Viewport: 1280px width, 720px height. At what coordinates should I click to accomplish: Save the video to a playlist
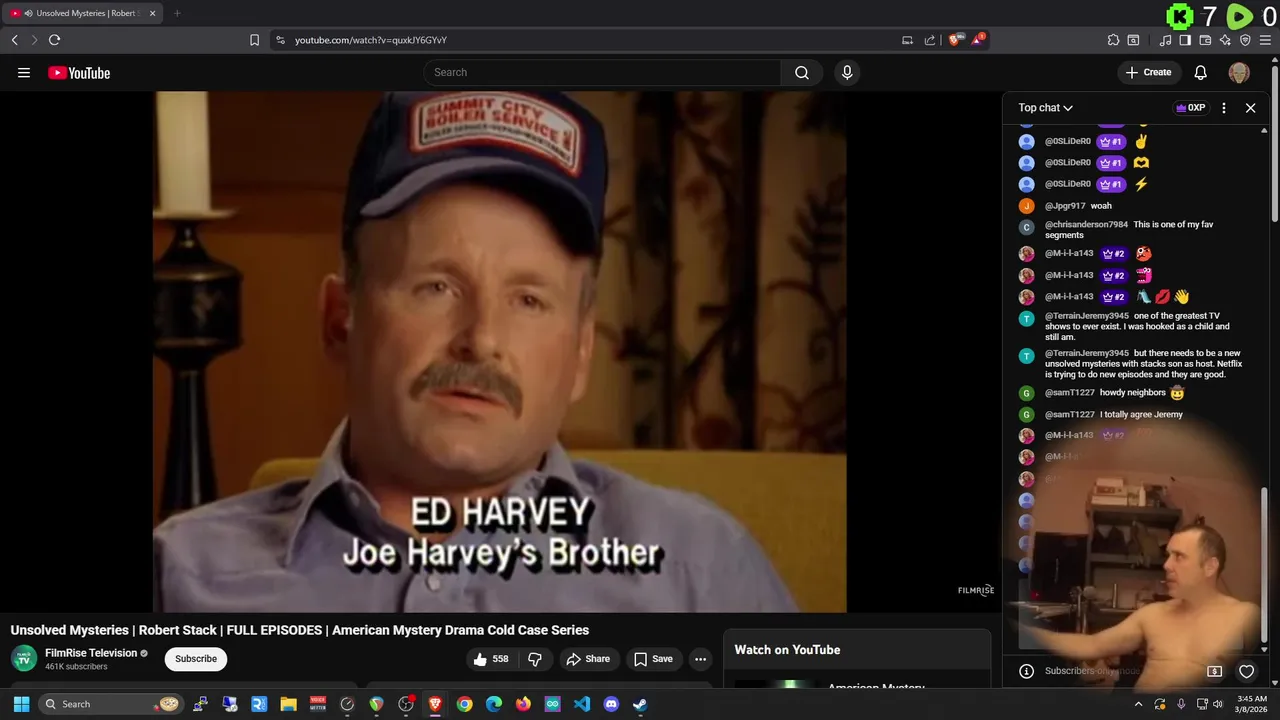[x=652, y=659]
